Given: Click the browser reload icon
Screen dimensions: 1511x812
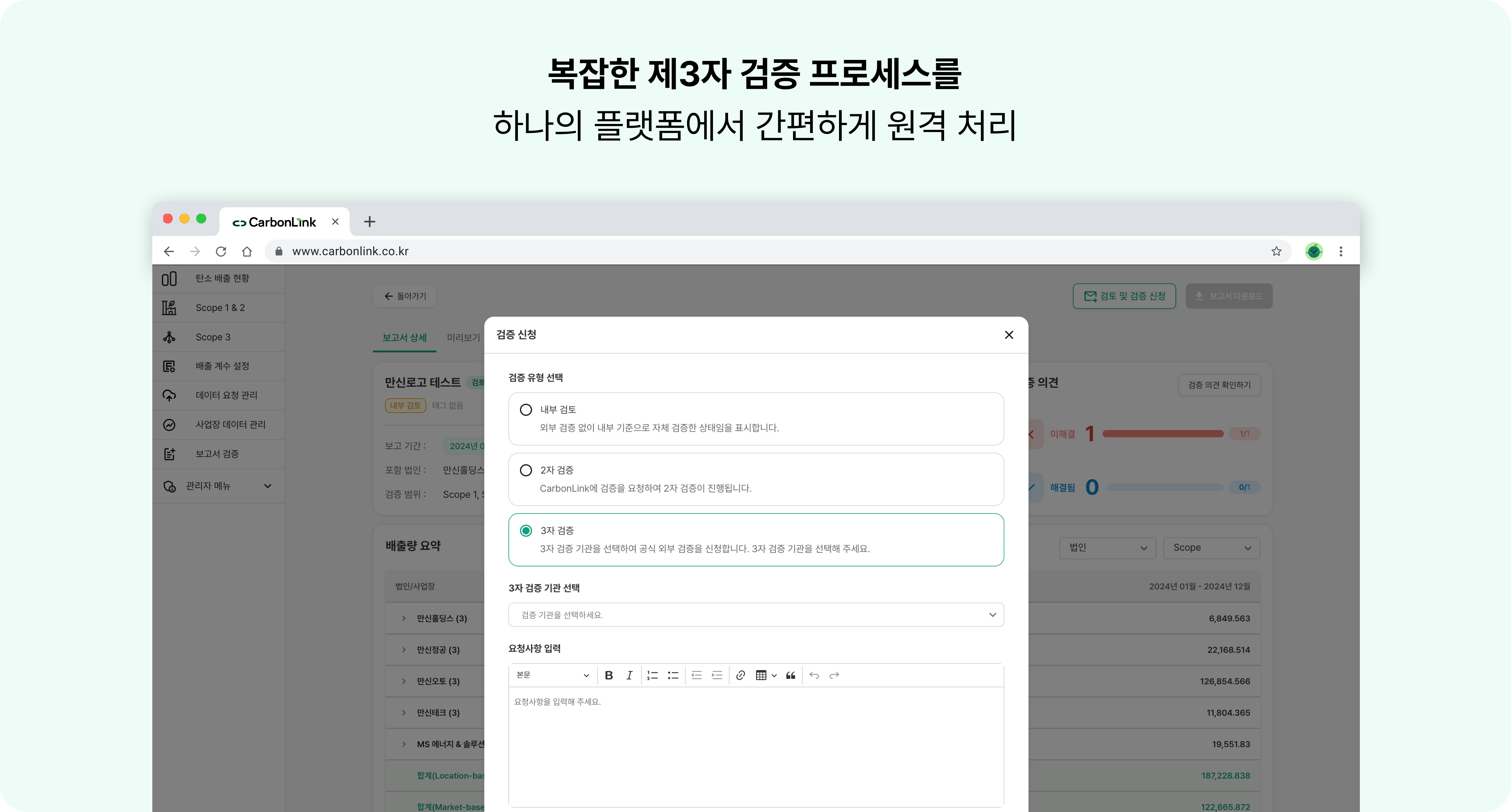Looking at the screenshot, I should coord(220,251).
